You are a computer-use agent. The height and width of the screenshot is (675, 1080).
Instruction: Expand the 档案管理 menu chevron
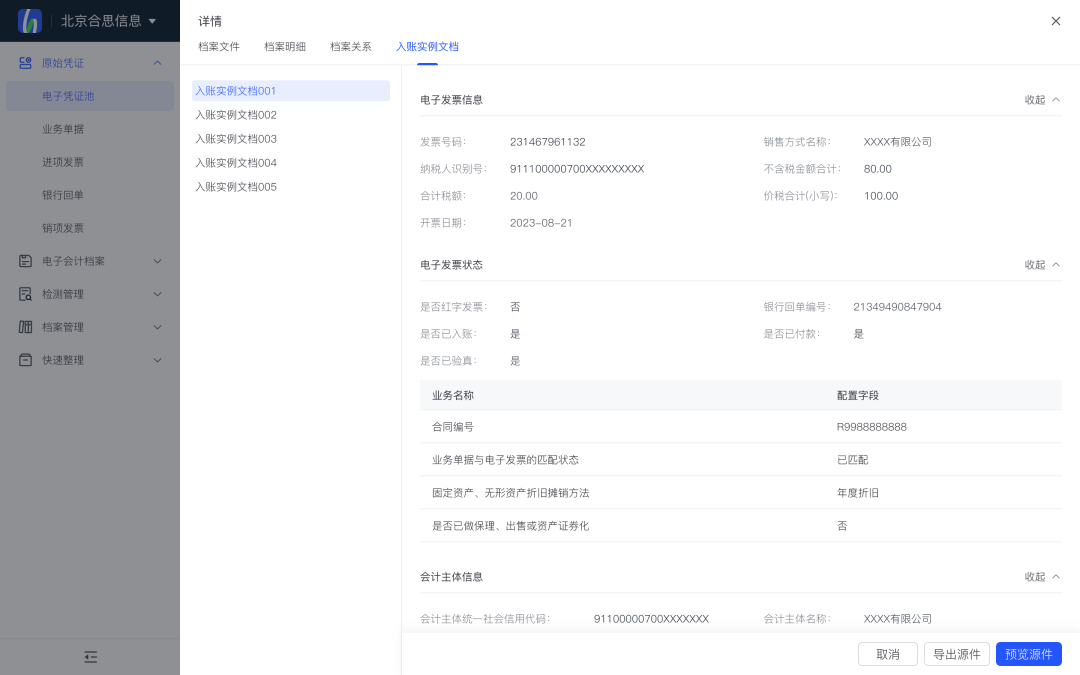(157, 327)
